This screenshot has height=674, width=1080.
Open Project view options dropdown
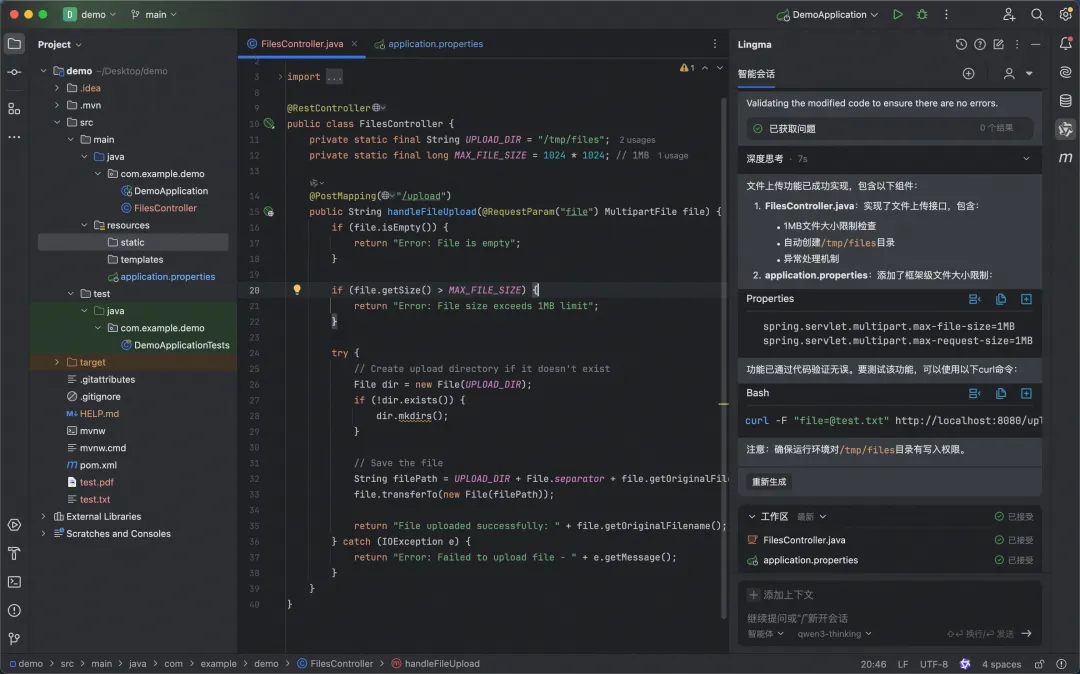59,44
